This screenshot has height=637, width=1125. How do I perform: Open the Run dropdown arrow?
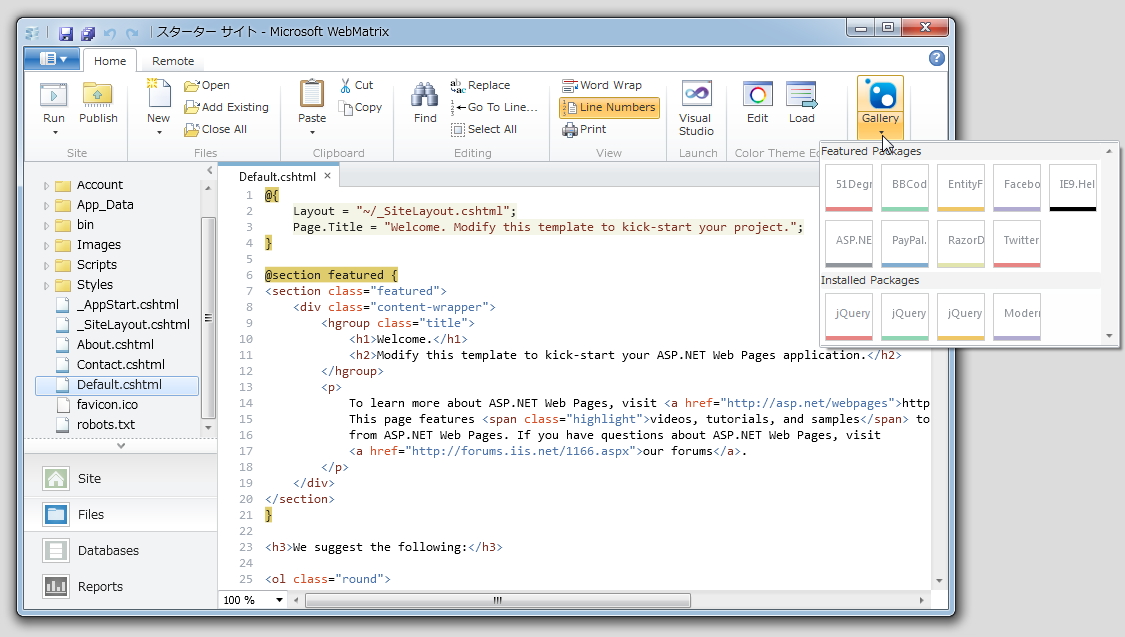[x=54, y=133]
